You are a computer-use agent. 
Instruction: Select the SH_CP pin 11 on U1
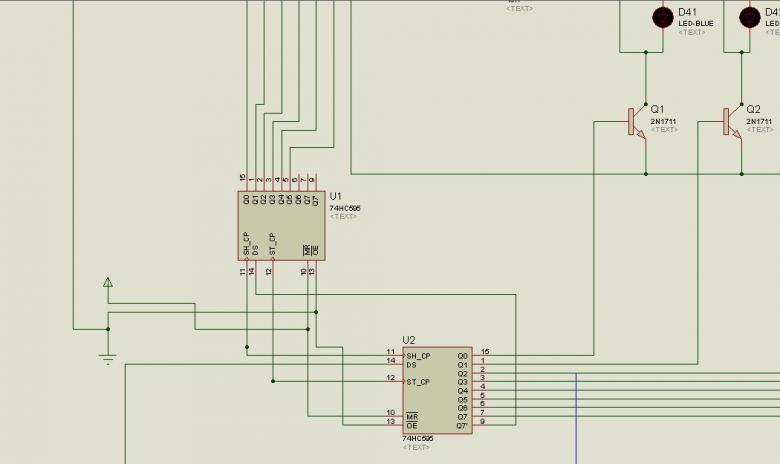pos(245,269)
